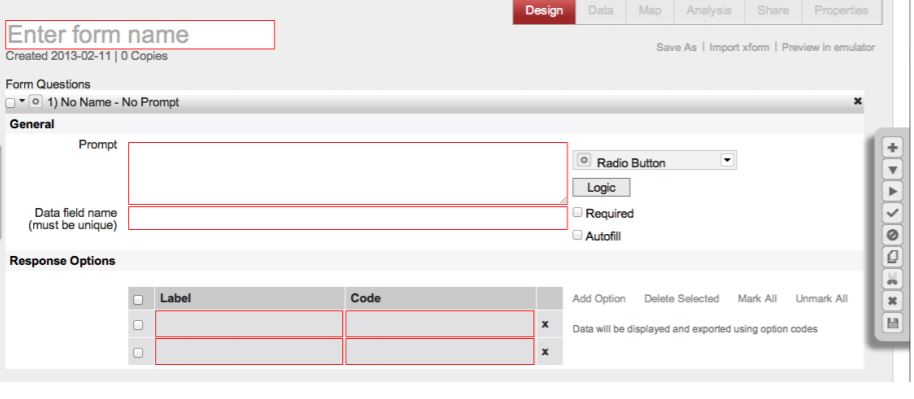Enable the Autofill checkbox

tap(578, 236)
